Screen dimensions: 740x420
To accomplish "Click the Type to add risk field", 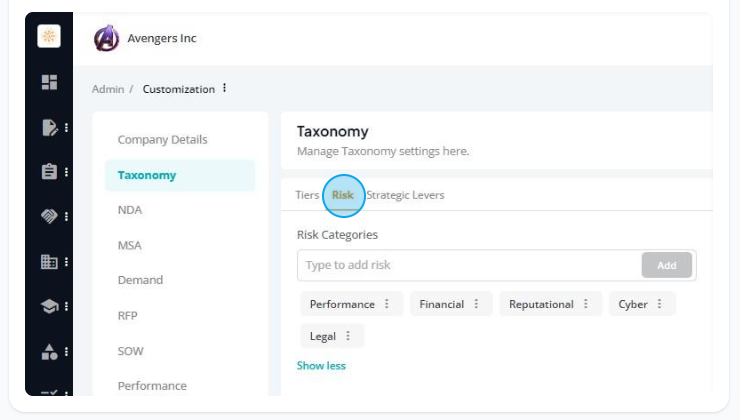I will pyautogui.click(x=469, y=265).
